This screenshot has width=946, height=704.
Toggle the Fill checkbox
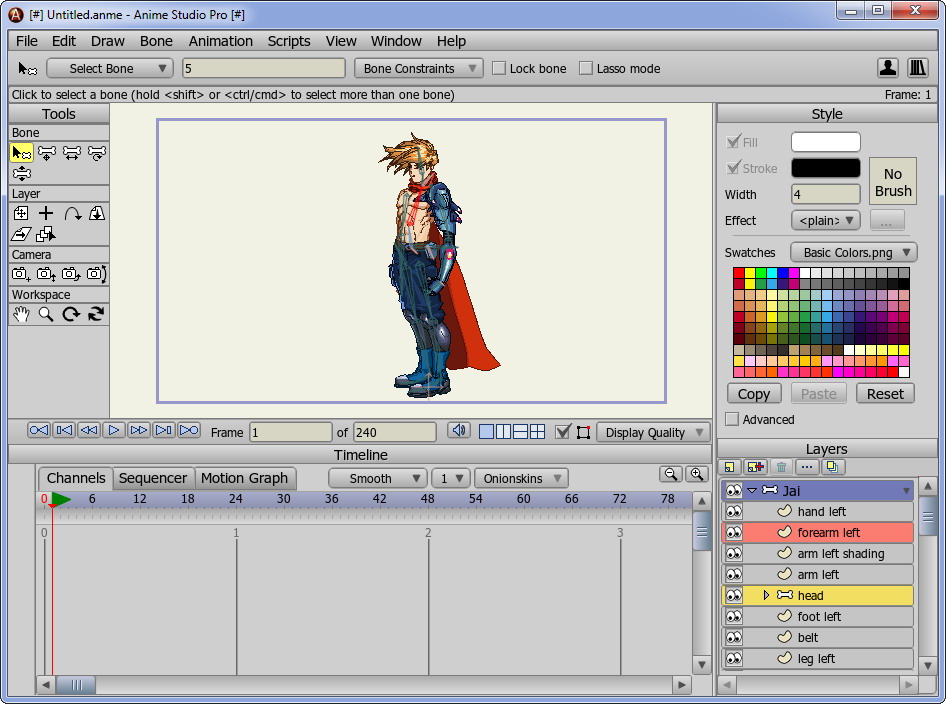pos(733,142)
